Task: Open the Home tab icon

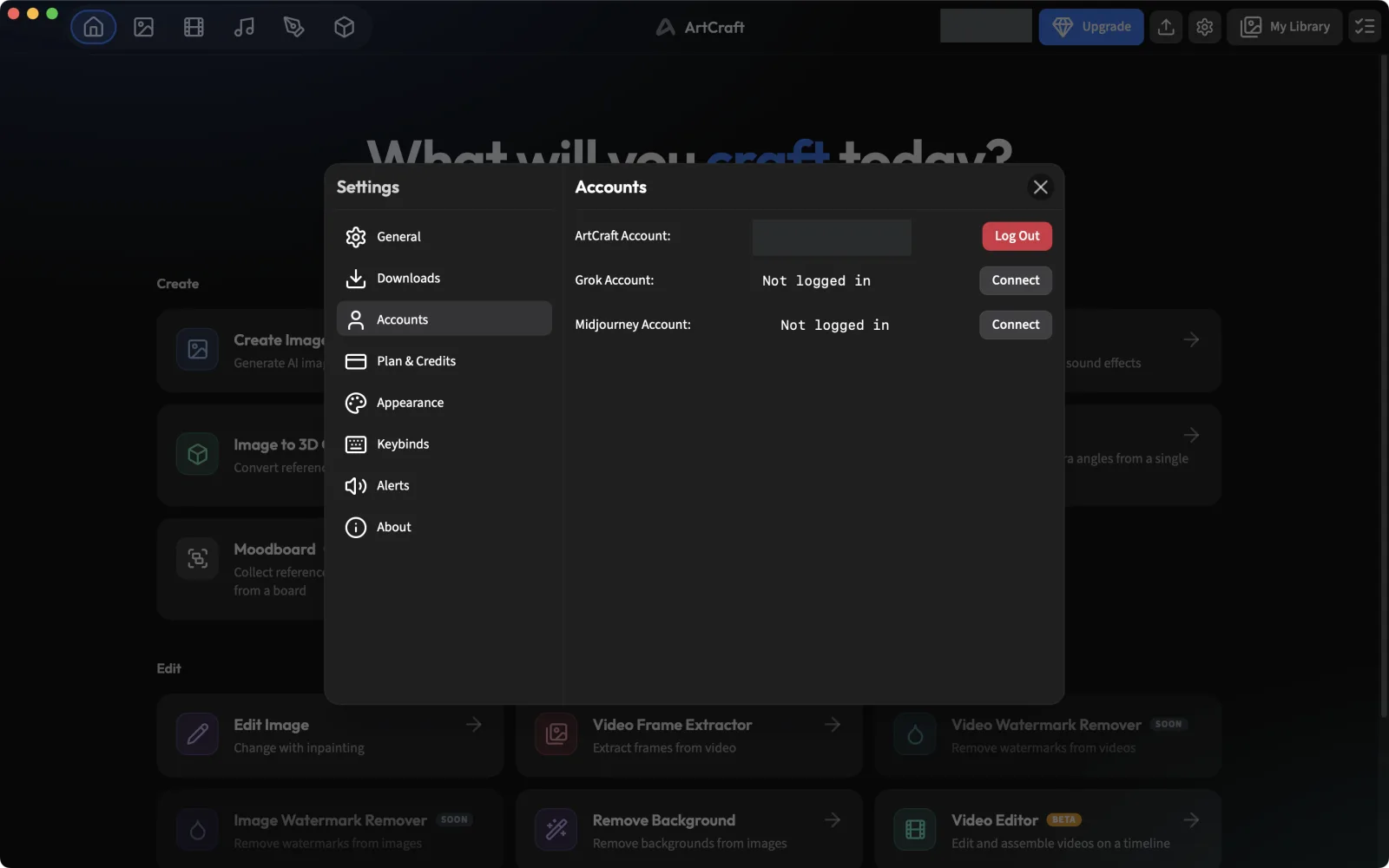Action: click(93, 27)
